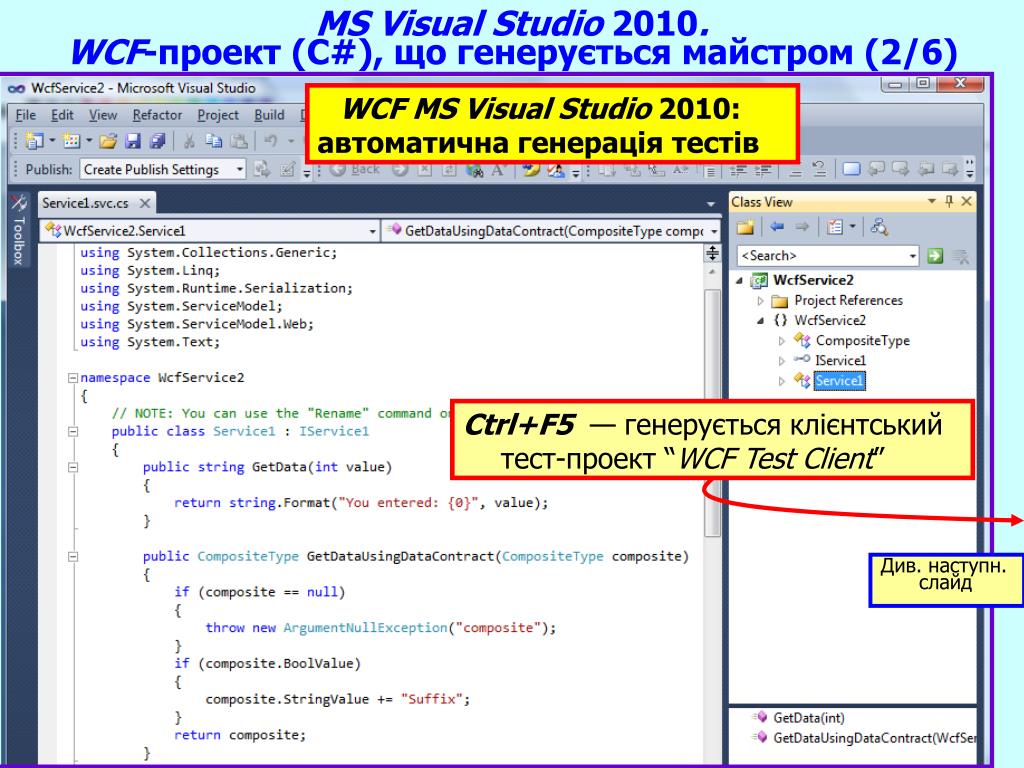
Task: Open the File menu
Action: coord(25,116)
